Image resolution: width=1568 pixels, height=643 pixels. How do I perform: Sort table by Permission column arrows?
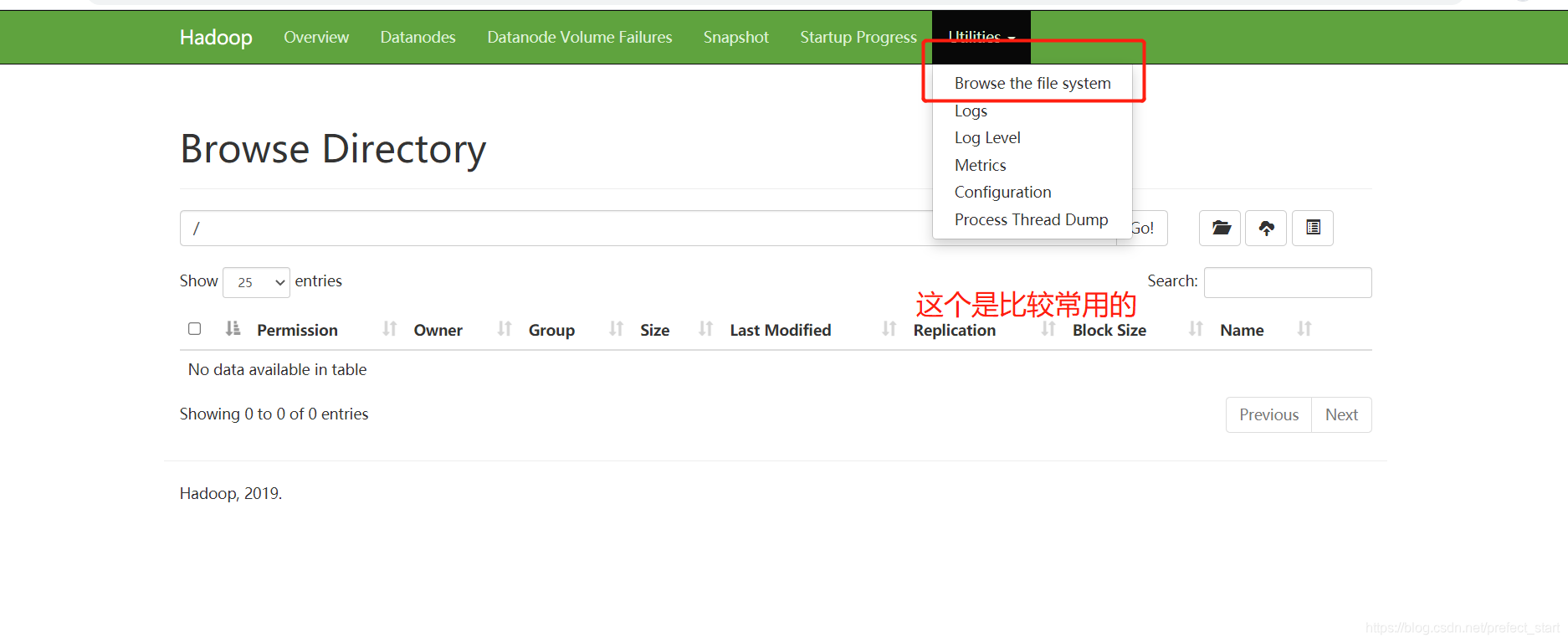pos(390,329)
